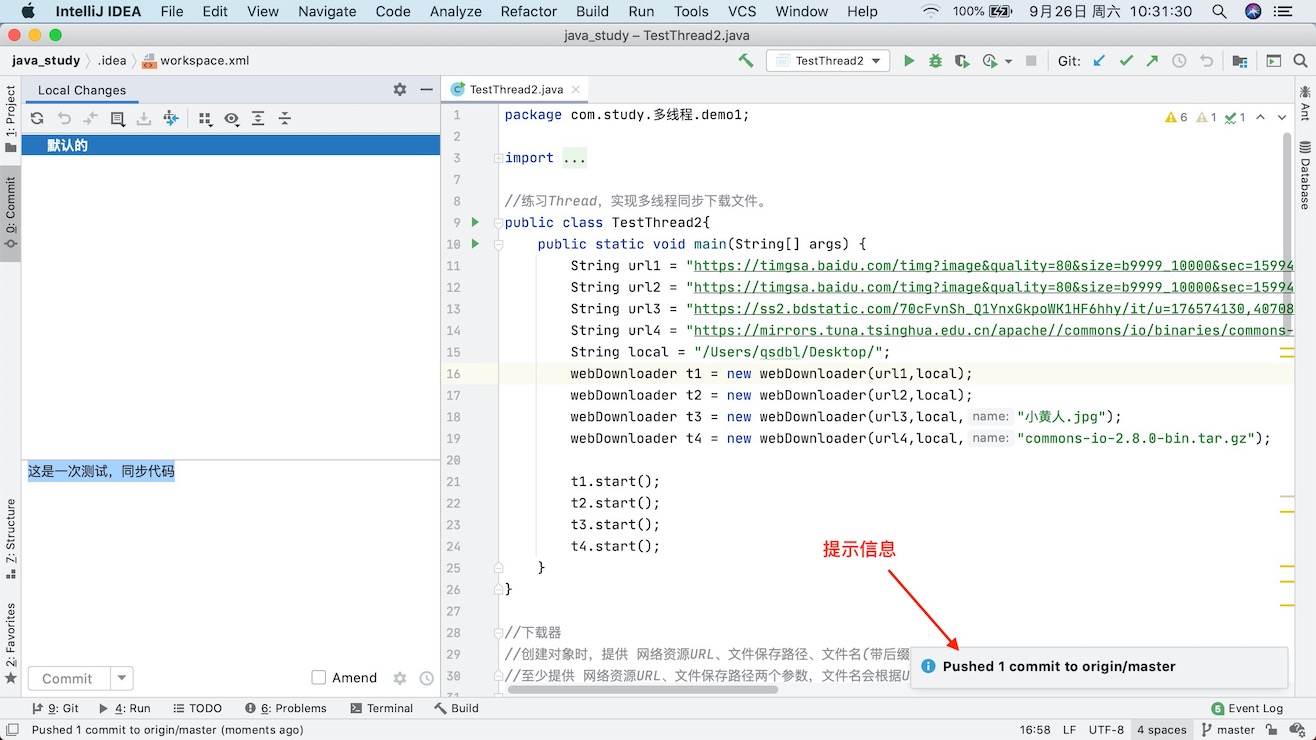
Task: Click the Search Everywhere magnifier
Action: coord(1301,61)
